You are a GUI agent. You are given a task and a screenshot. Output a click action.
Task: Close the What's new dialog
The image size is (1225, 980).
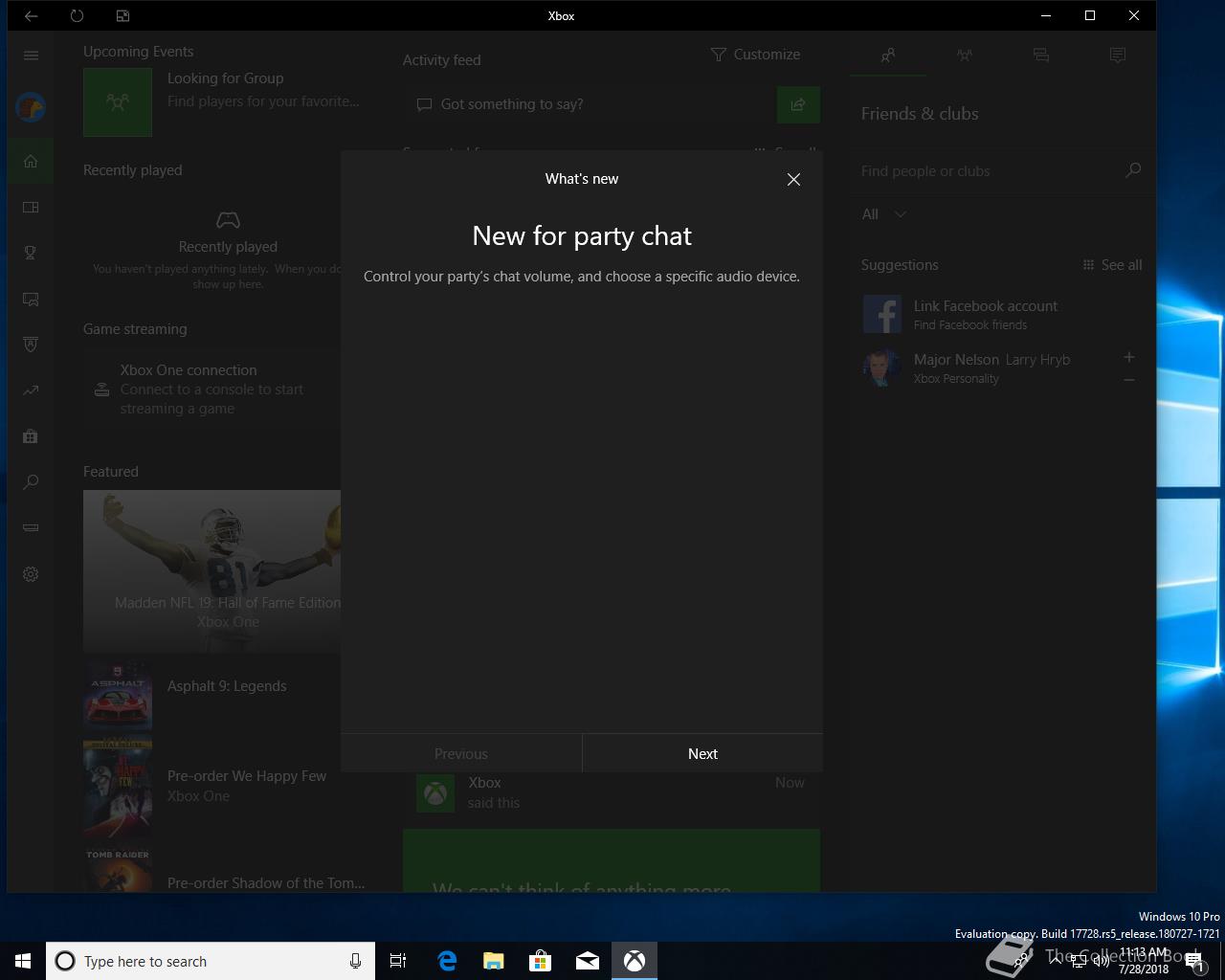(x=793, y=179)
